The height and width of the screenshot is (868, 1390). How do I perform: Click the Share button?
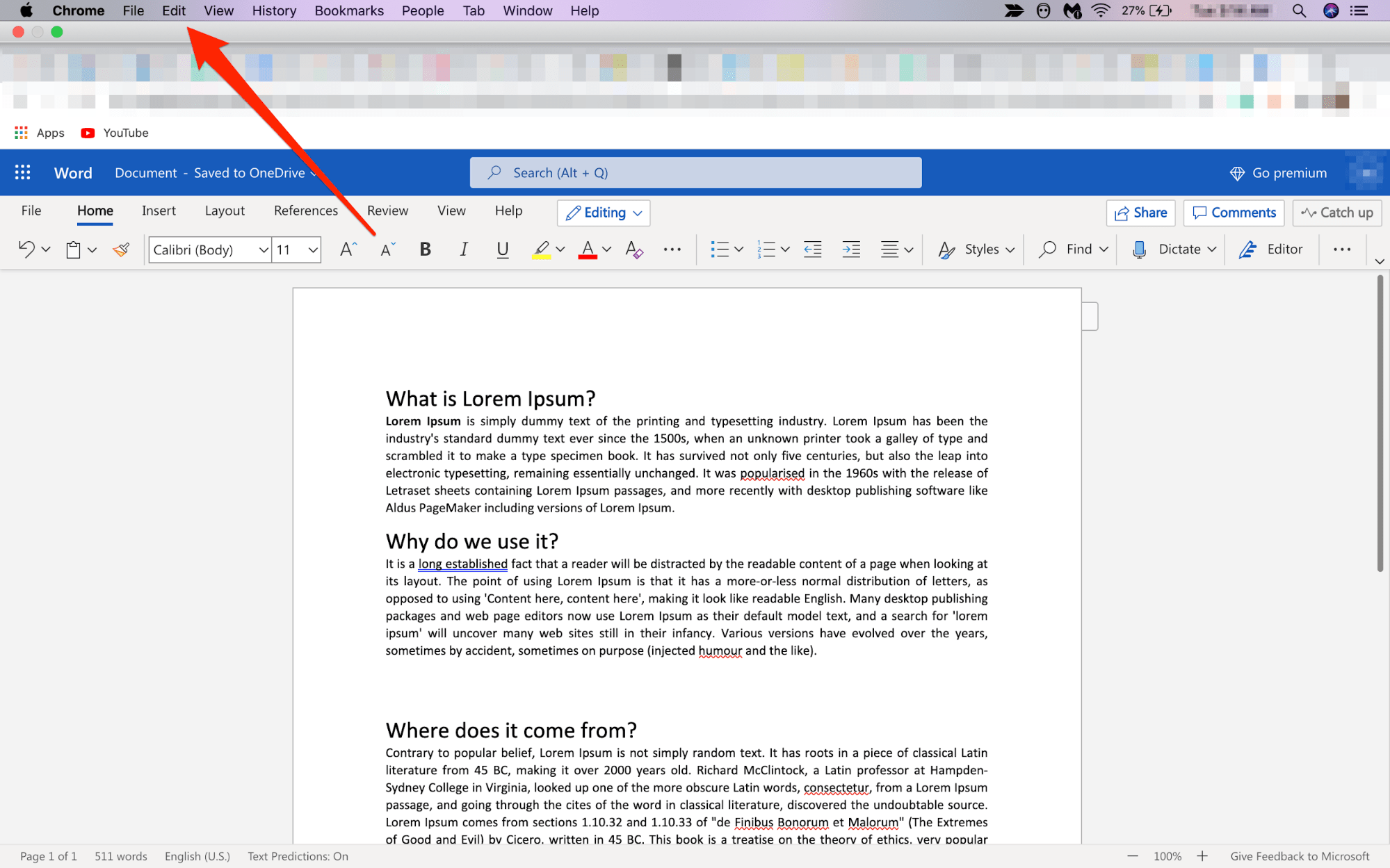(1141, 212)
